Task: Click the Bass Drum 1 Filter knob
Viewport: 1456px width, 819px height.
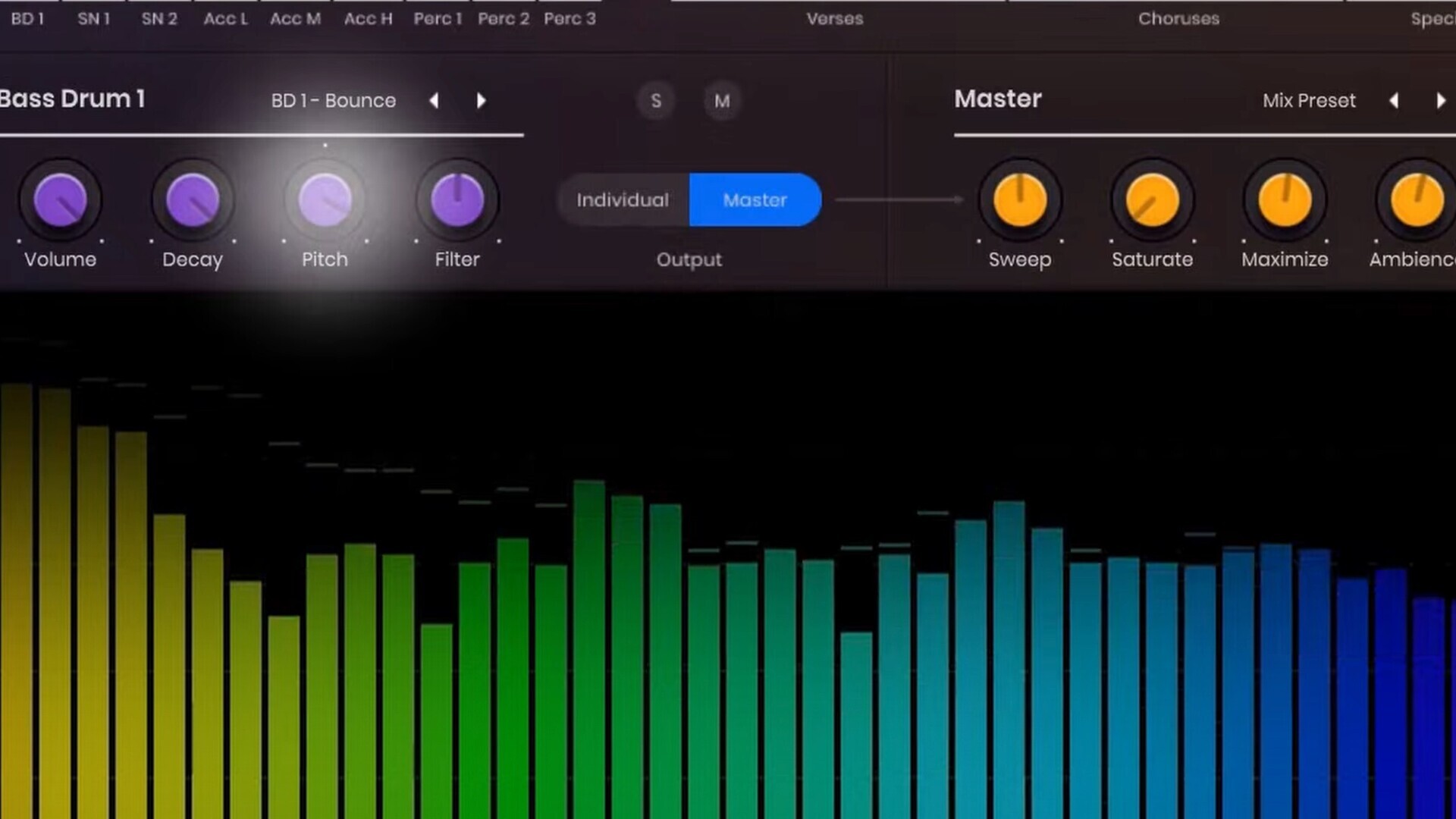Action: coord(457,200)
